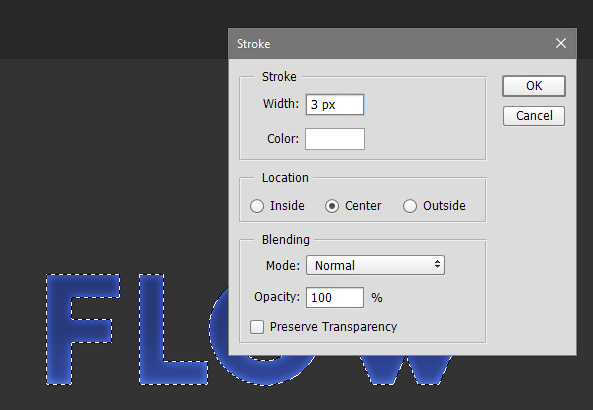Close the Stroke dialog with the X
593x410 pixels.
561,43
